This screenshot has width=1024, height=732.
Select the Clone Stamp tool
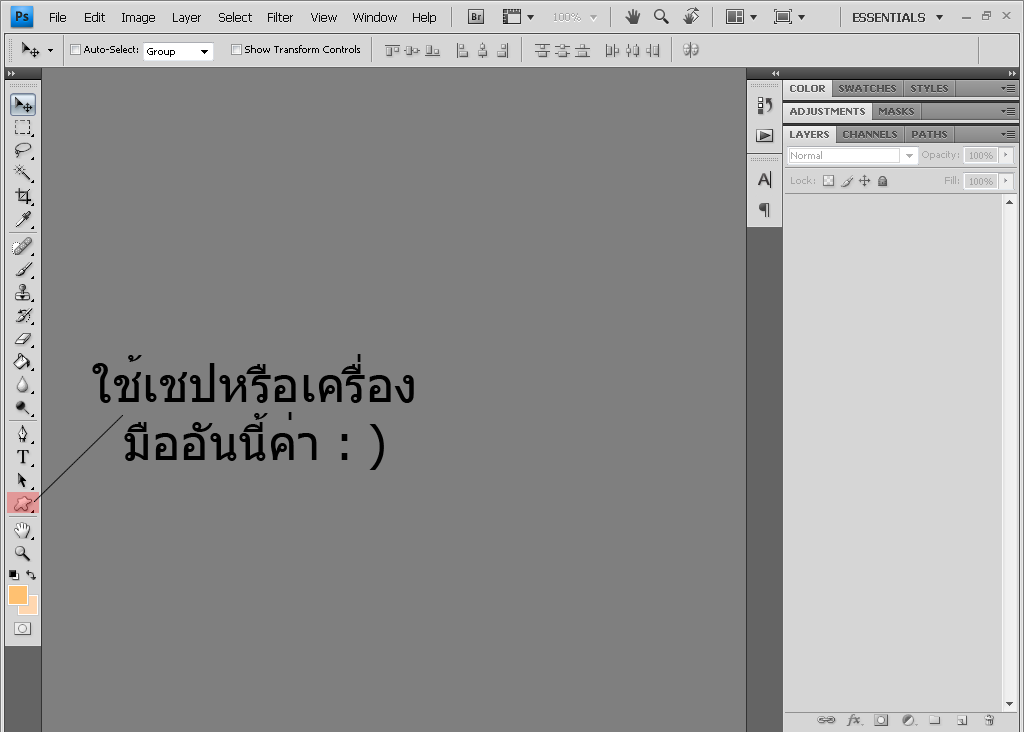pyautogui.click(x=23, y=293)
